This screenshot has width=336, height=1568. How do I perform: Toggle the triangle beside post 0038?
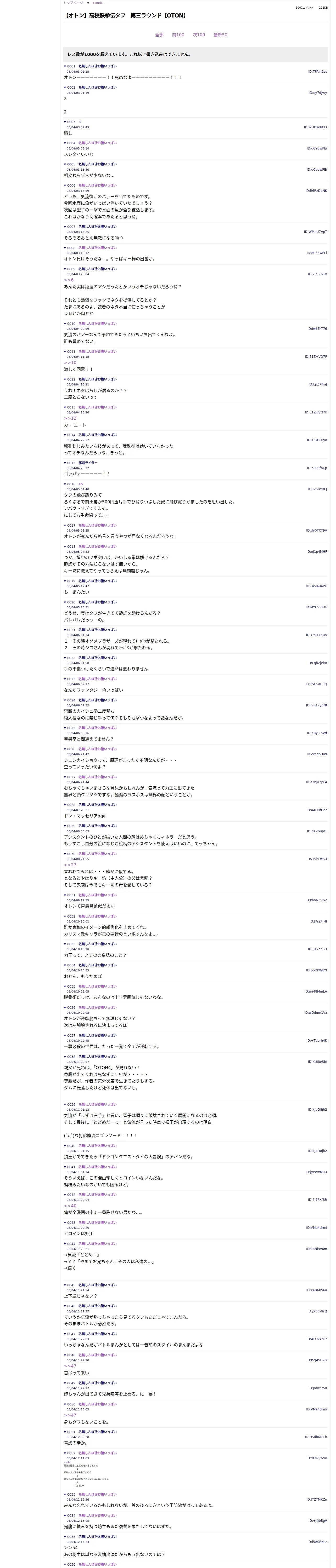[65, 1057]
